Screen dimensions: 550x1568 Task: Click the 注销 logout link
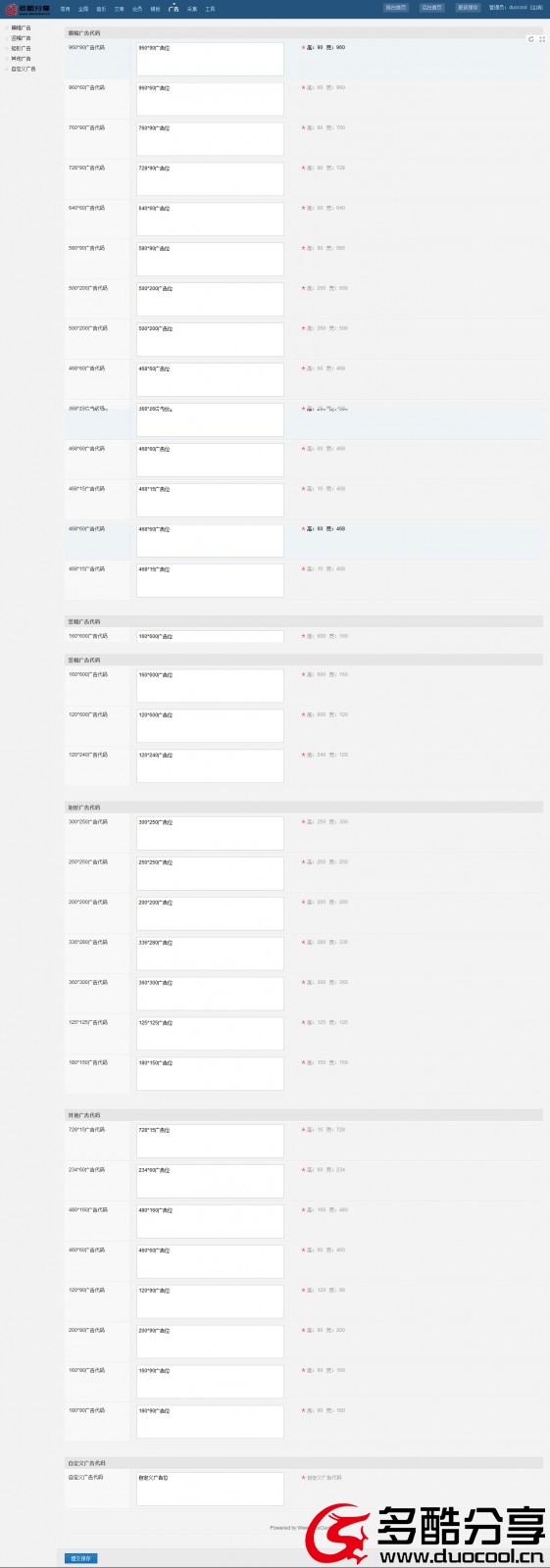tap(536, 7)
